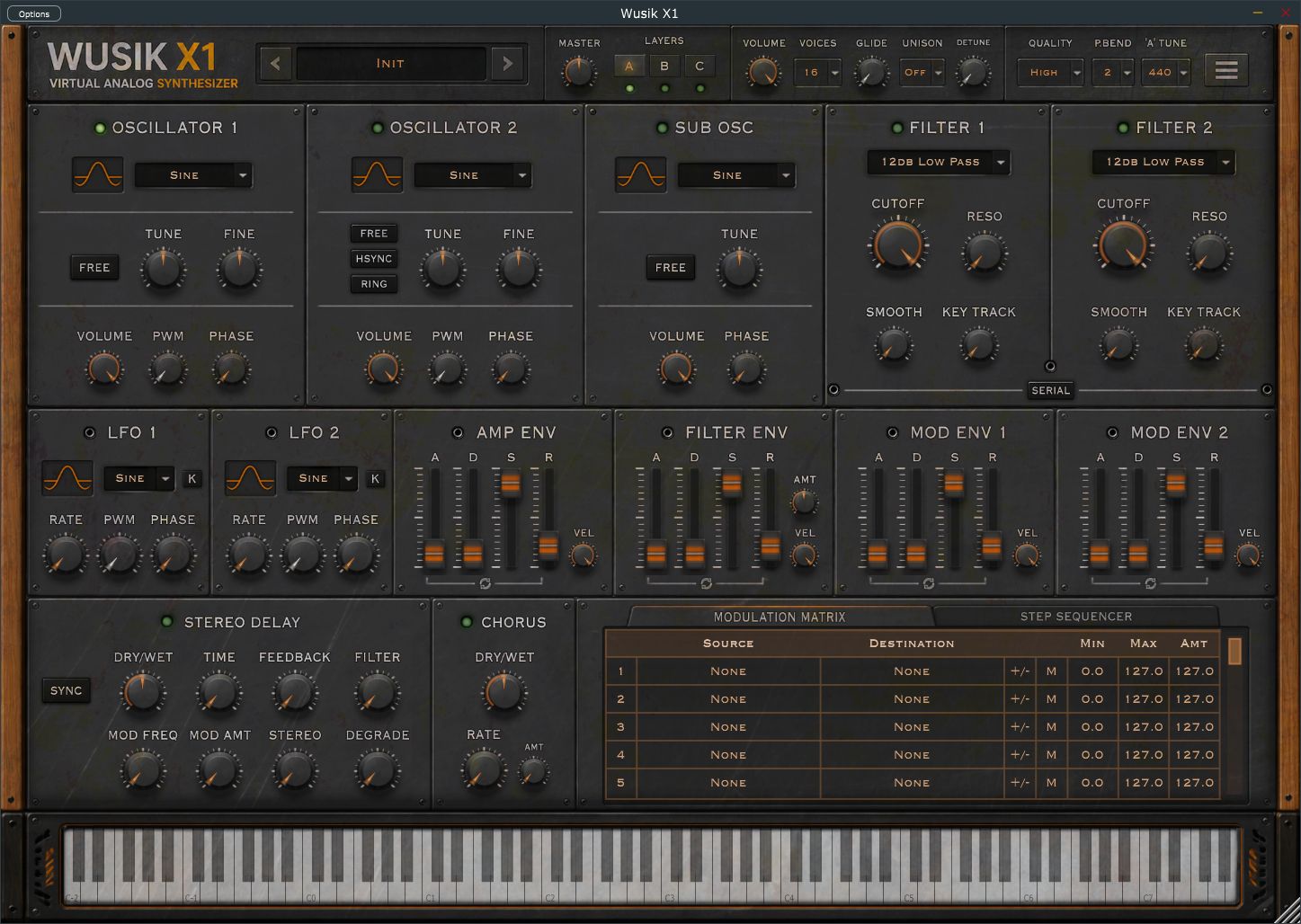Switch to Modulation Matrix tab

[x=780, y=617]
